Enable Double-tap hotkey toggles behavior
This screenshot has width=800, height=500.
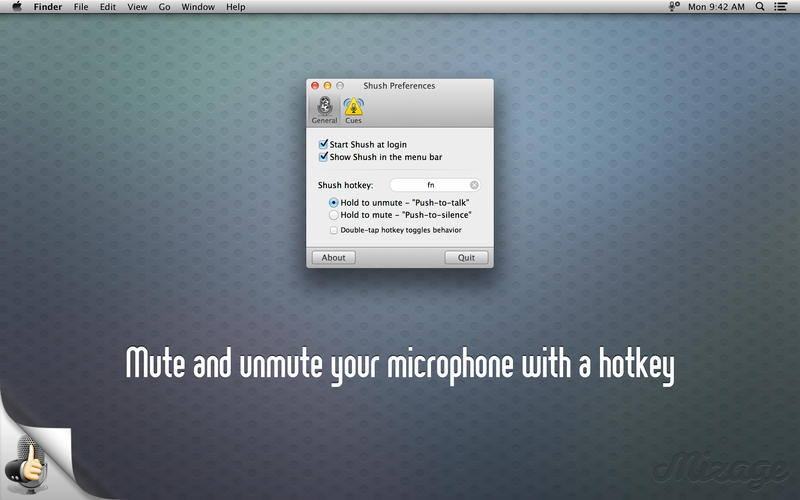coord(334,230)
